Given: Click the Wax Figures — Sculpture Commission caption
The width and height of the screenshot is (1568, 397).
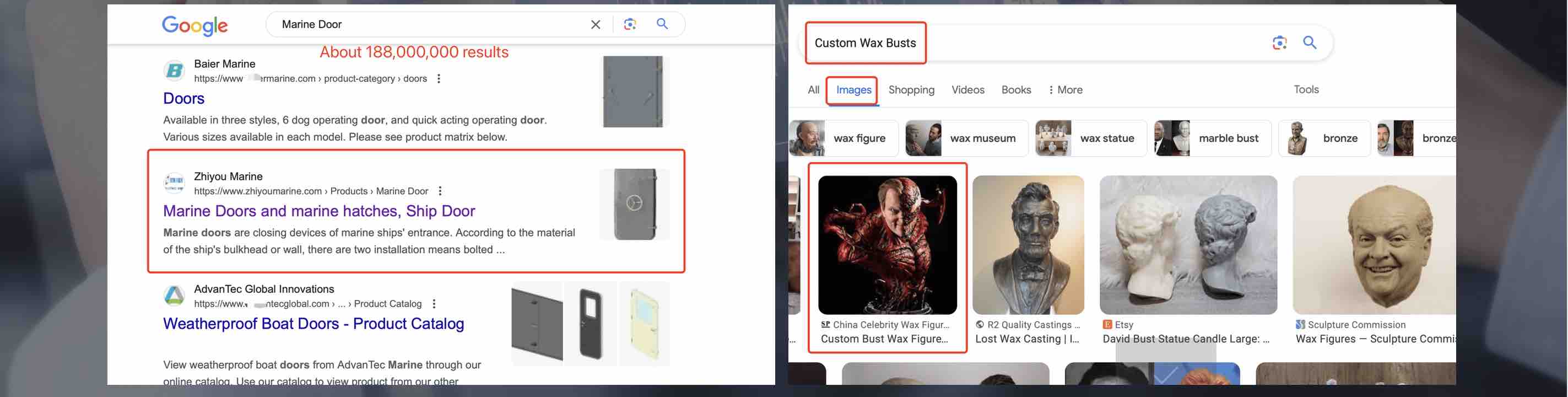Looking at the screenshot, I should [1376, 339].
